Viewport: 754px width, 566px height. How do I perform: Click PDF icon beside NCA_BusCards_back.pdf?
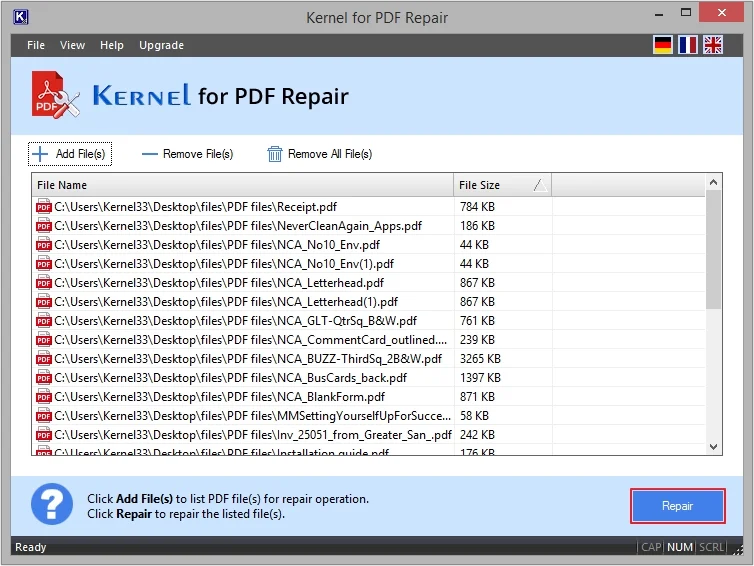click(44, 377)
